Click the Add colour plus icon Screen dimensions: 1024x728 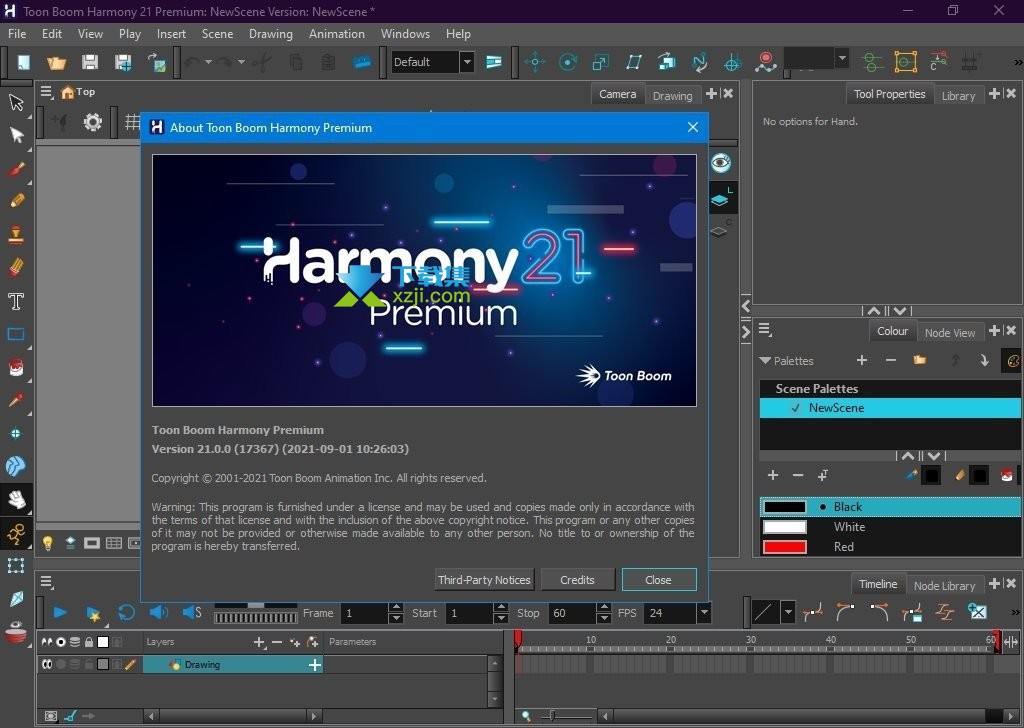[x=773, y=475]
